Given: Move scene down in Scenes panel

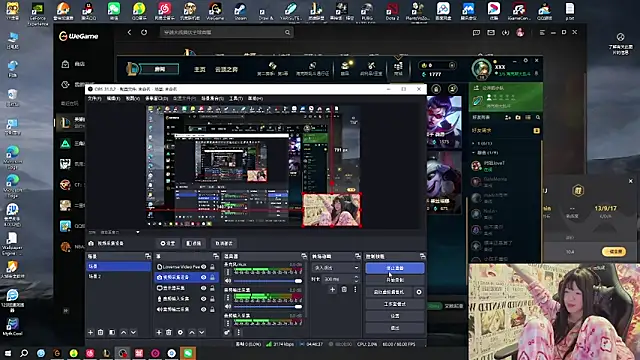Looking at the screenshot, I should (x=133, y=332).
